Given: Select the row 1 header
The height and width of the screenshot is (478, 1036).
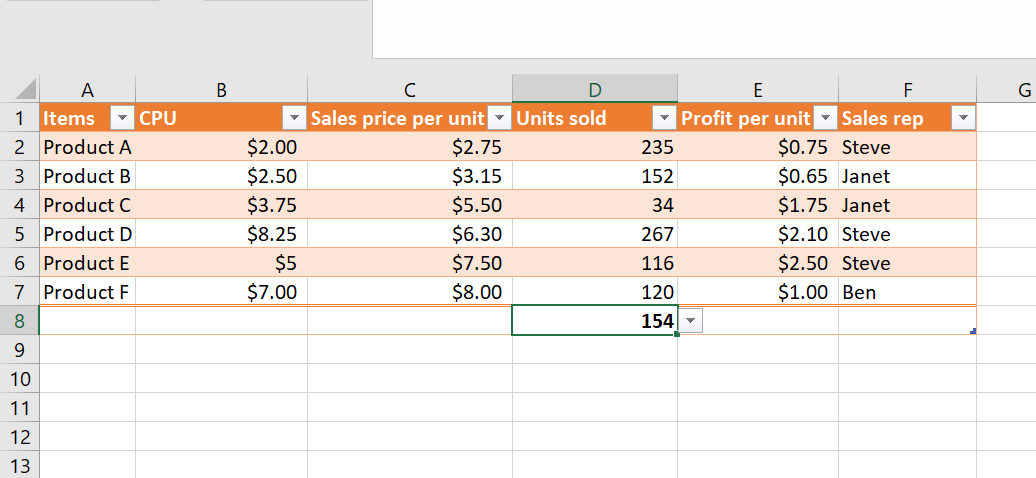Looking at the screenshot, I should click(x=19, y=118).
